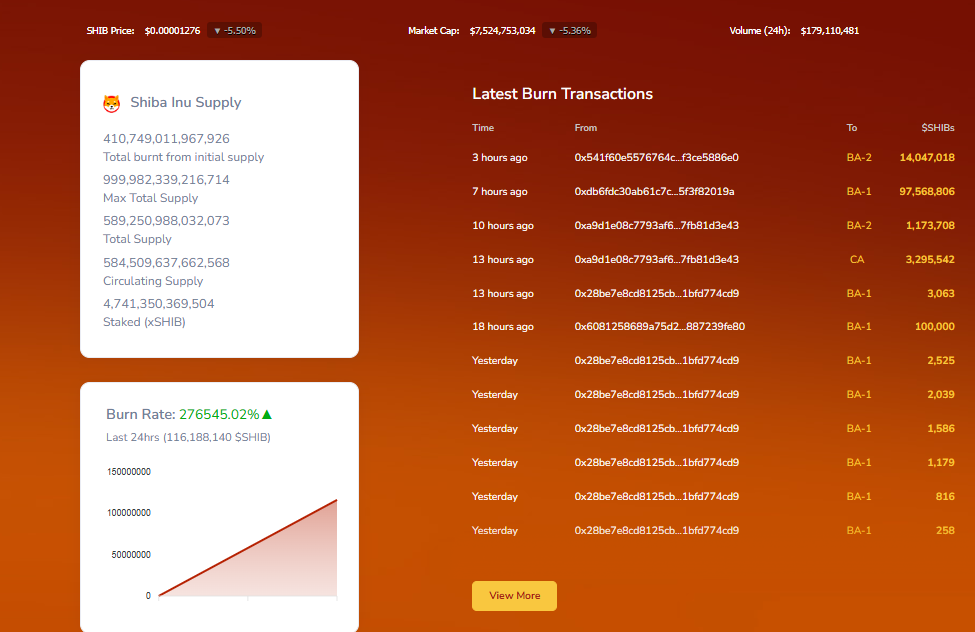Click the 18 hours ago timestamp

503,327
